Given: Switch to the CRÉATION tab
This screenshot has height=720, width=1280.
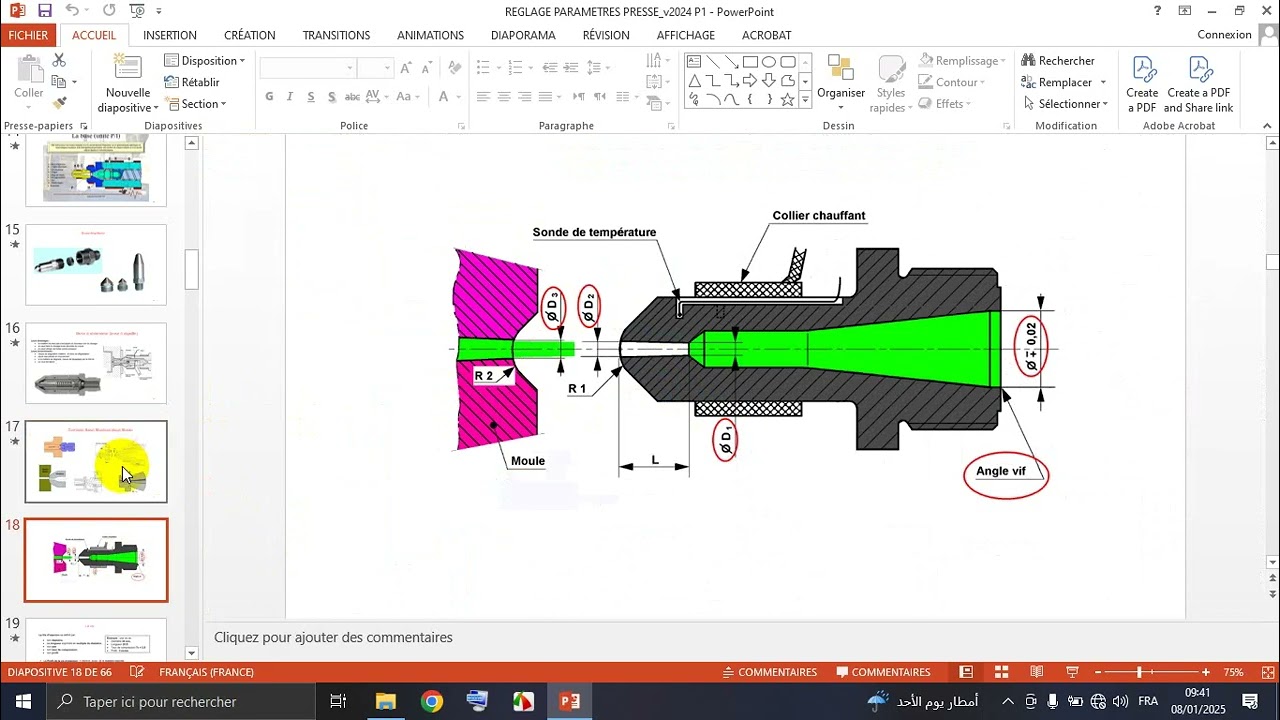Looking at the screenshot, I should 250,35.
